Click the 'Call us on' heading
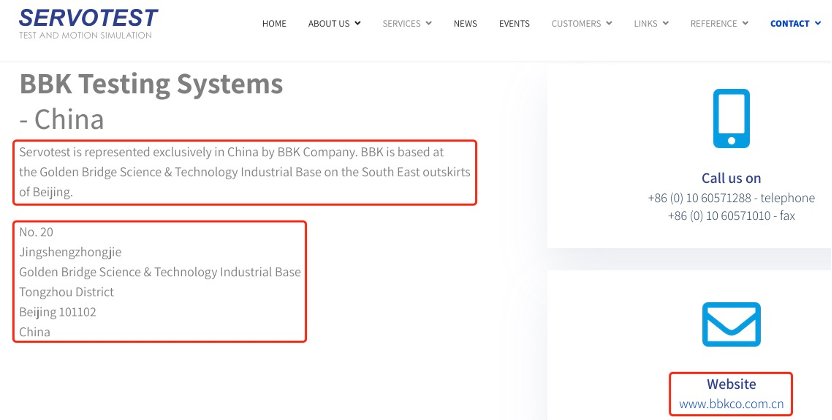The height and width of the screenshot is (420, 832). click(x=731, y=178)
